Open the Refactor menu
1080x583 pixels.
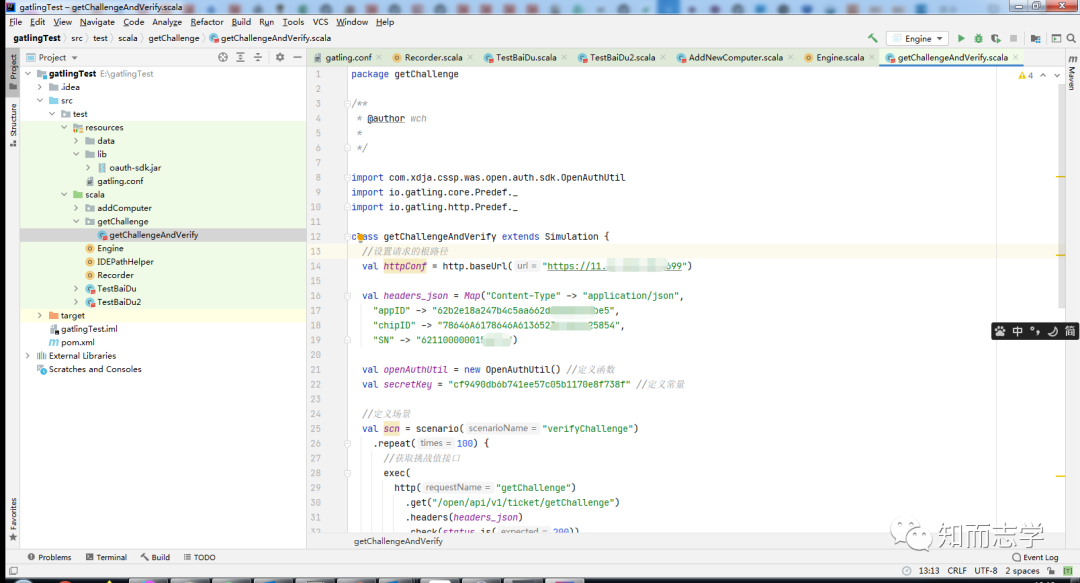(207, 22)
